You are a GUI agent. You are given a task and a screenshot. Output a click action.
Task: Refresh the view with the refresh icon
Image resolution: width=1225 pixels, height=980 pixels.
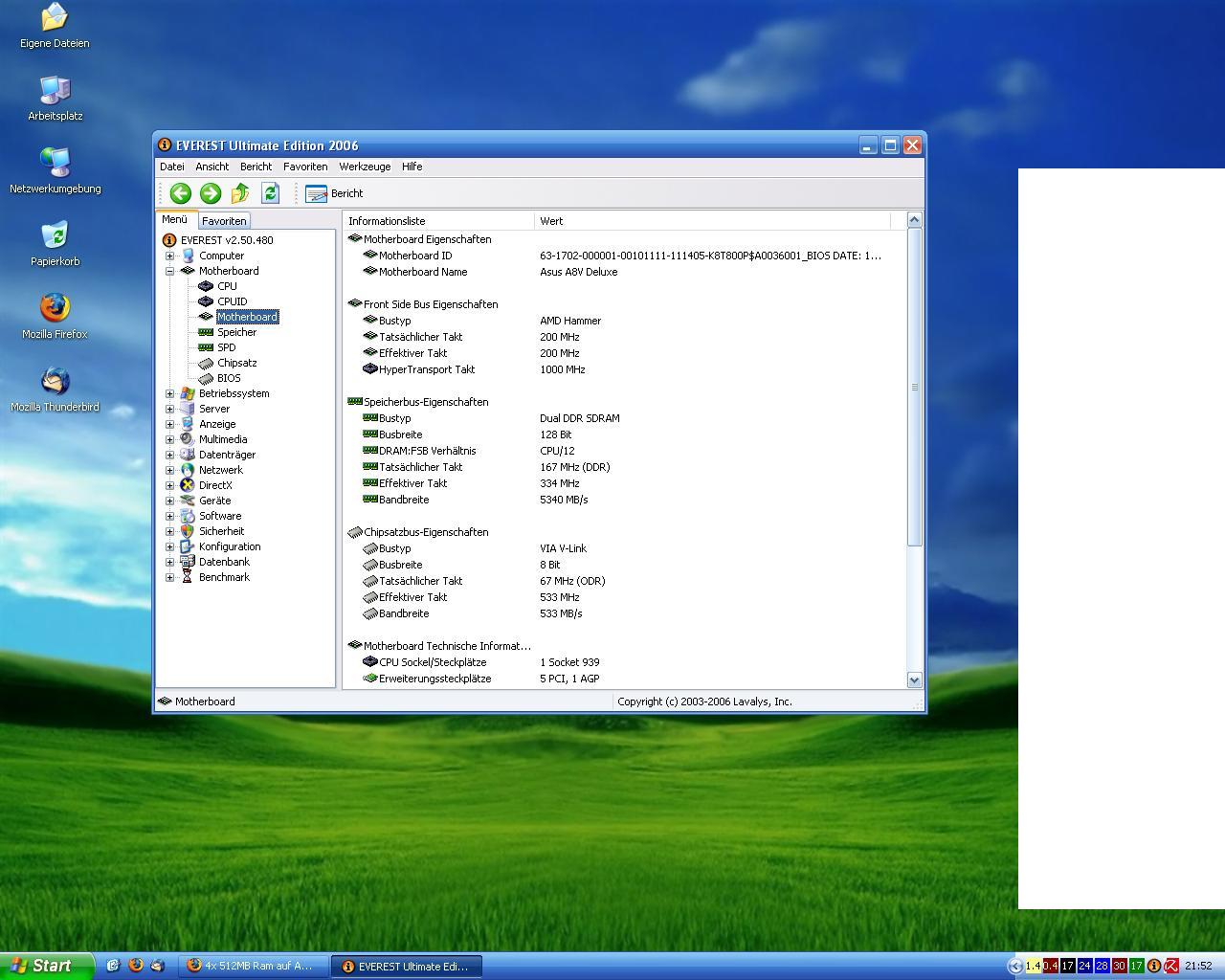click(270, 193)
